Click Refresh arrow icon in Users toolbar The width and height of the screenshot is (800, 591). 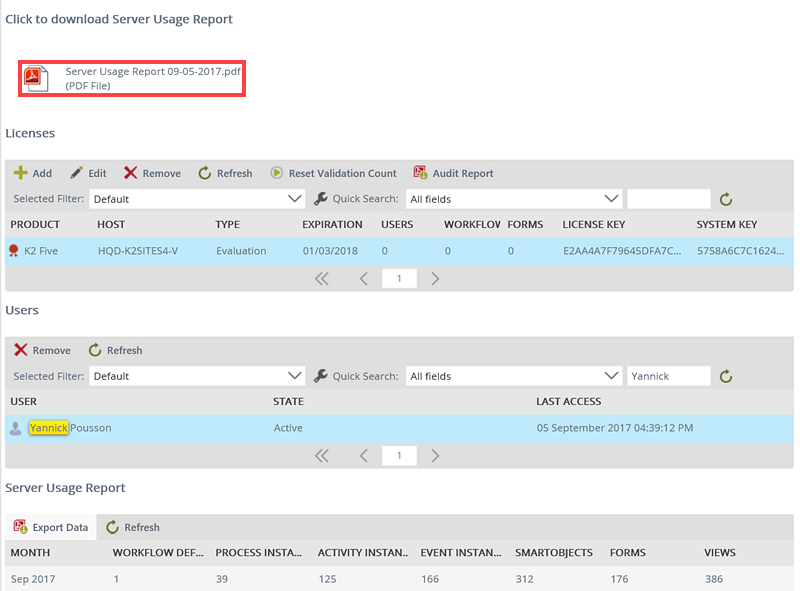(x=95, y=350)
